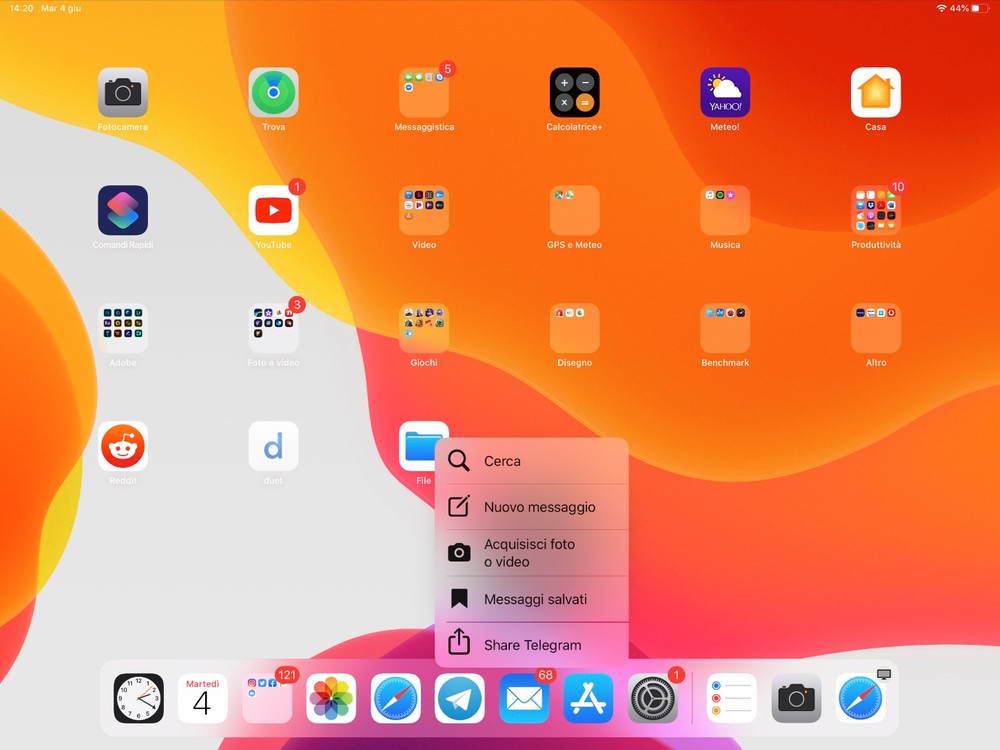Tap the 44% battery indicator

point(969,8)
